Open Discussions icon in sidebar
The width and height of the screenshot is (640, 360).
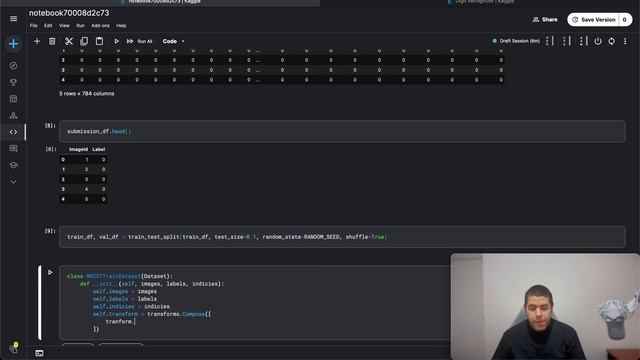(13, 149)
